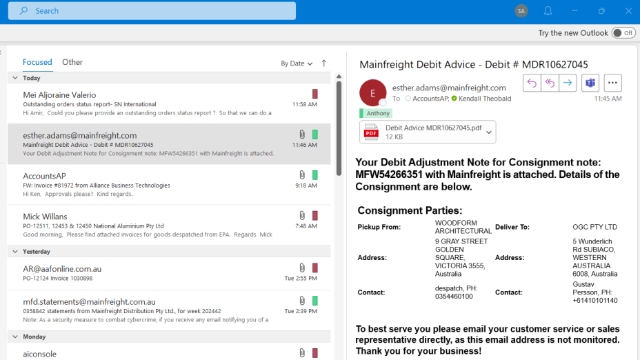Open the AR@aafonline.com.au email
This screenshot has width=640, height=360.
tap(169, 273)
